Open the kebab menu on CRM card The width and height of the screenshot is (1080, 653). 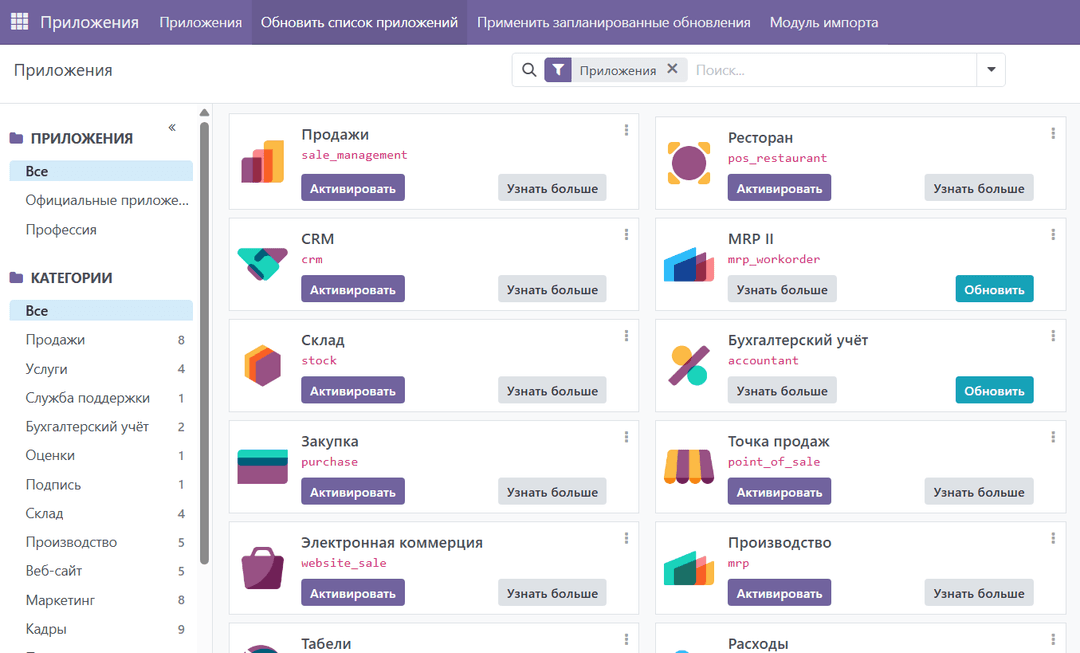626,234
